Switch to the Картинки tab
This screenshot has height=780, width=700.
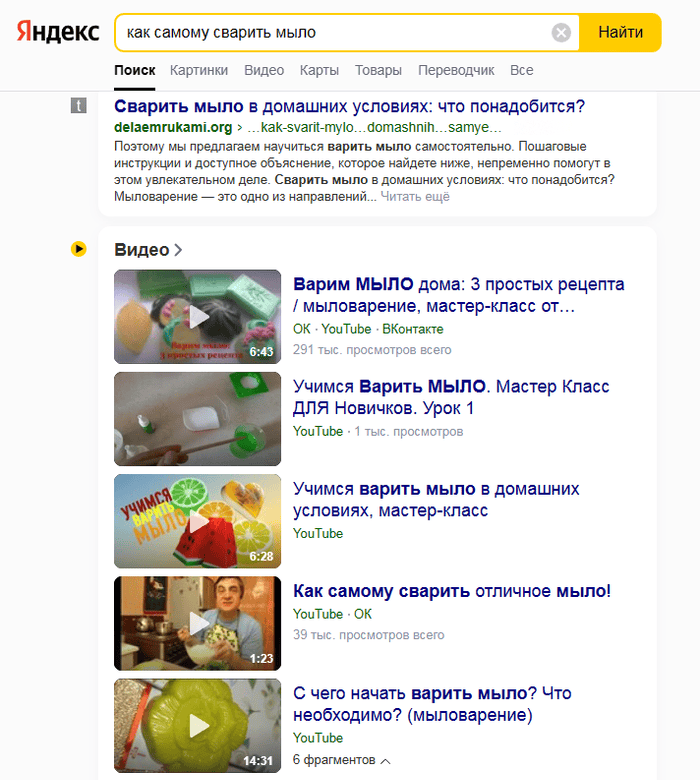click(199, 70)
